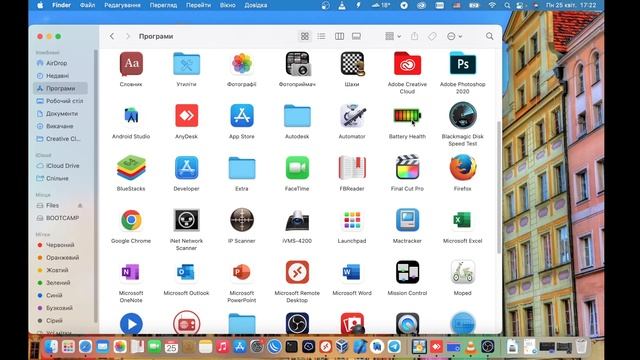
Task: Open the Файл menu
Action: click(x=87, y=5)
